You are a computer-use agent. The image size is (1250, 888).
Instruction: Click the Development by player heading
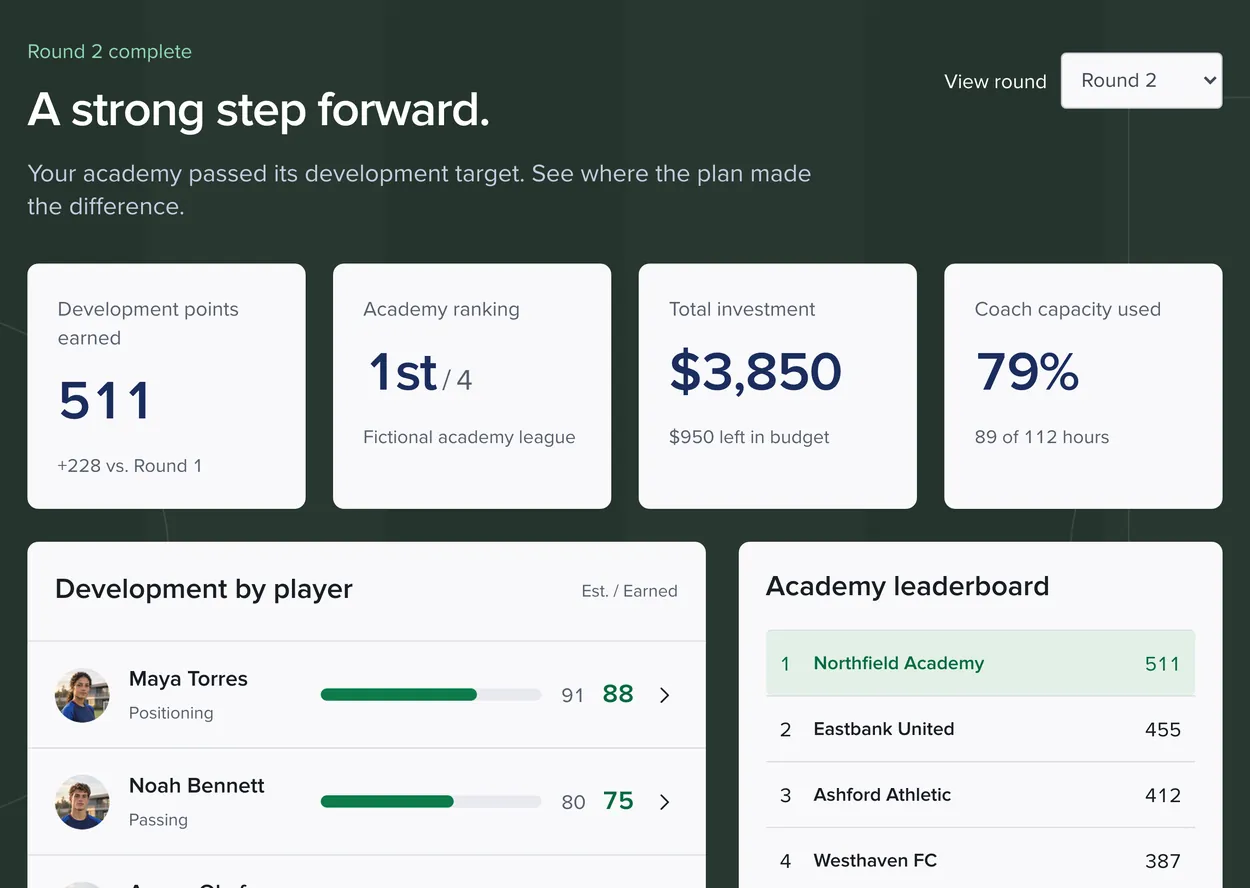pyautogui.click(x=204, y=589)
